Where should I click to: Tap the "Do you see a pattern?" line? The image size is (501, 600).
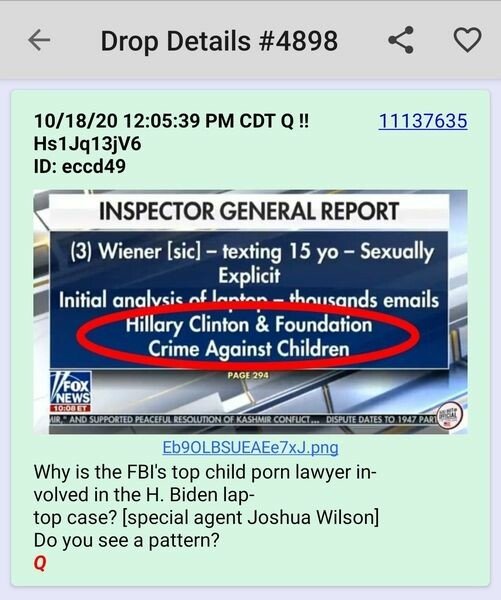pos(126,540)
